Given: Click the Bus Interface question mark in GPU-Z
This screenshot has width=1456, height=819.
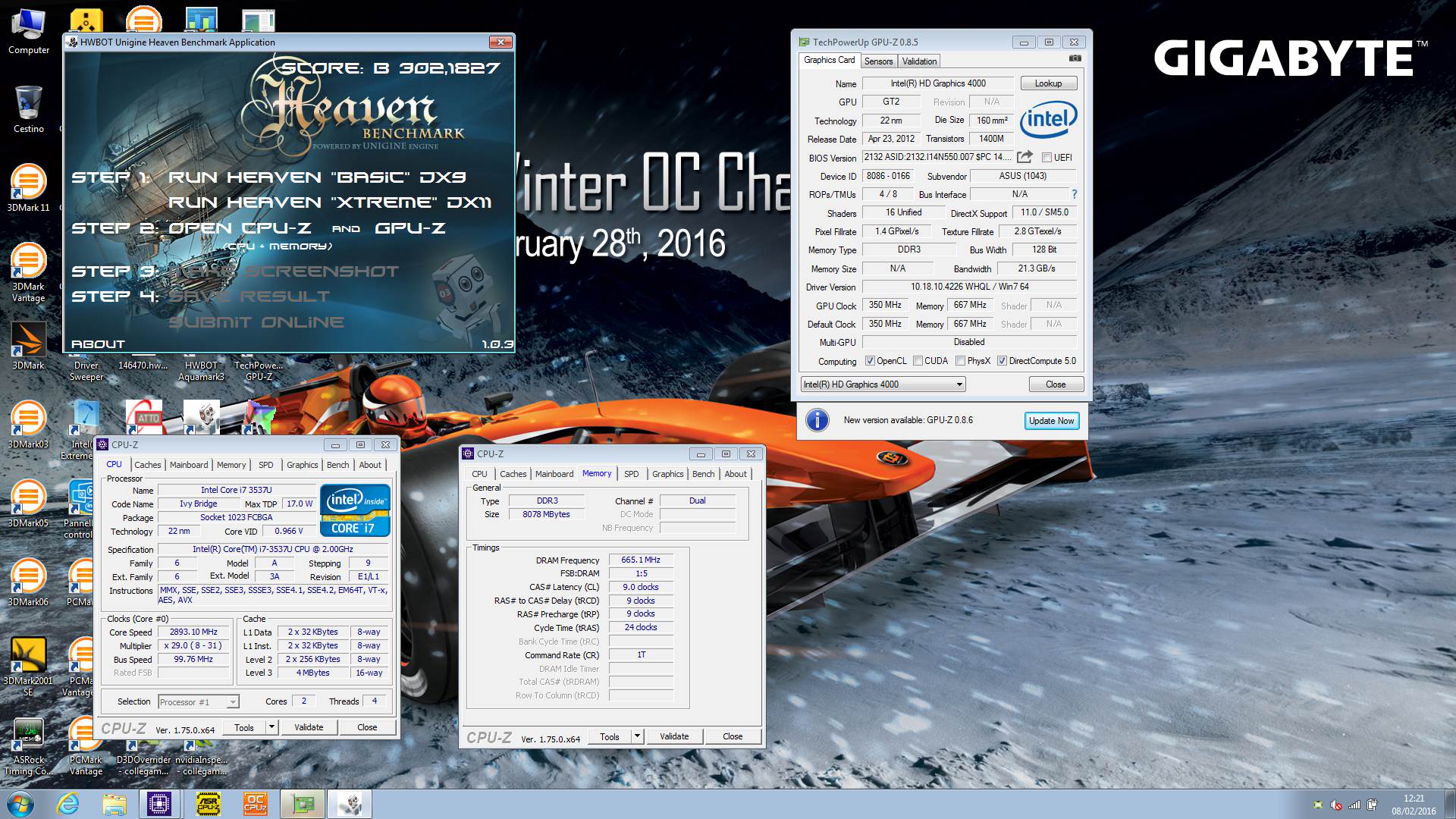Looking at the screenshot, I should tap(1074, 194).
